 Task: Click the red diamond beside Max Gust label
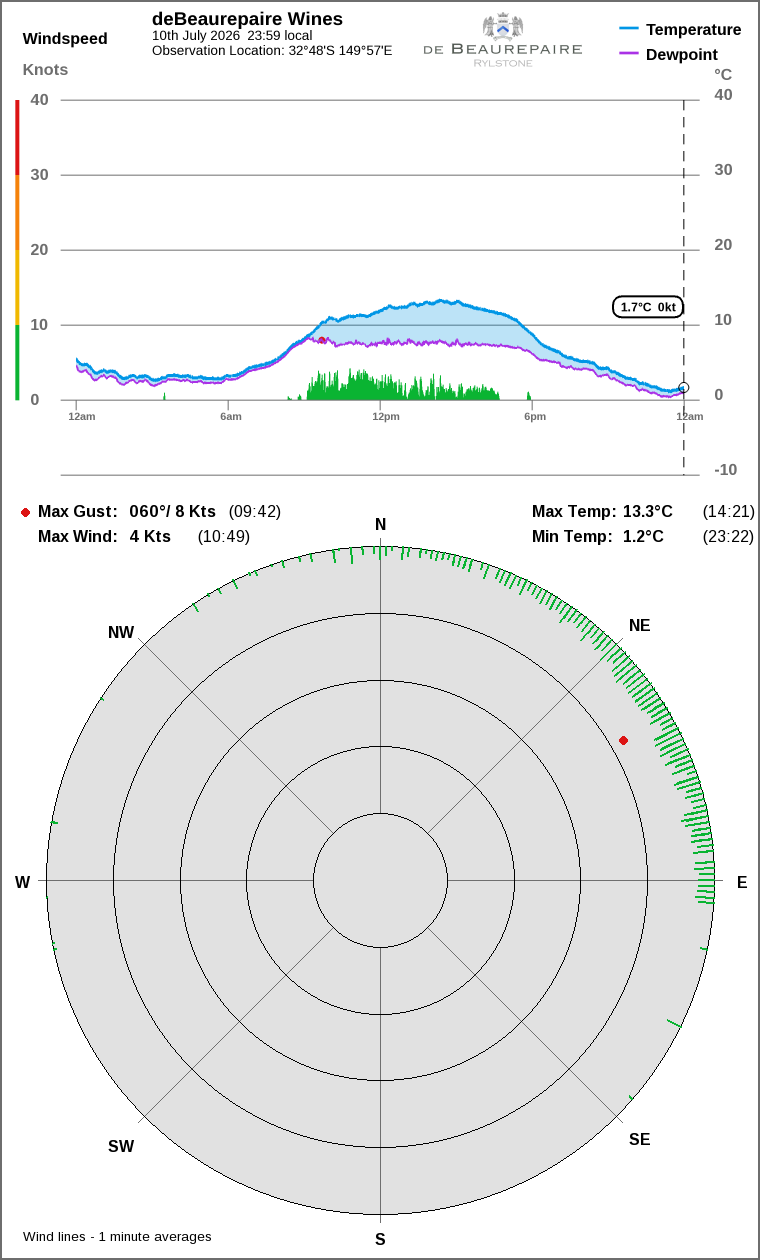click(x=25, y=512)
